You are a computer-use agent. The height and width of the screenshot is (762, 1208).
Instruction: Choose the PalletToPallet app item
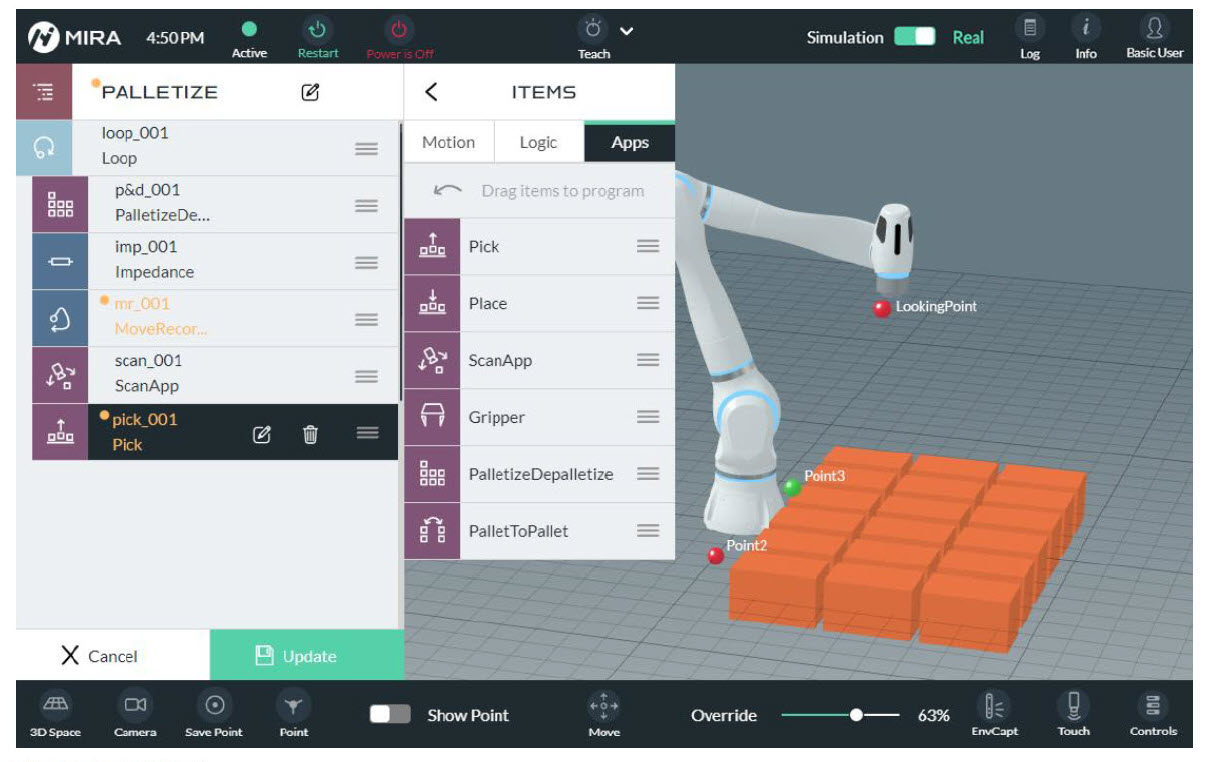tap(540, 531)
